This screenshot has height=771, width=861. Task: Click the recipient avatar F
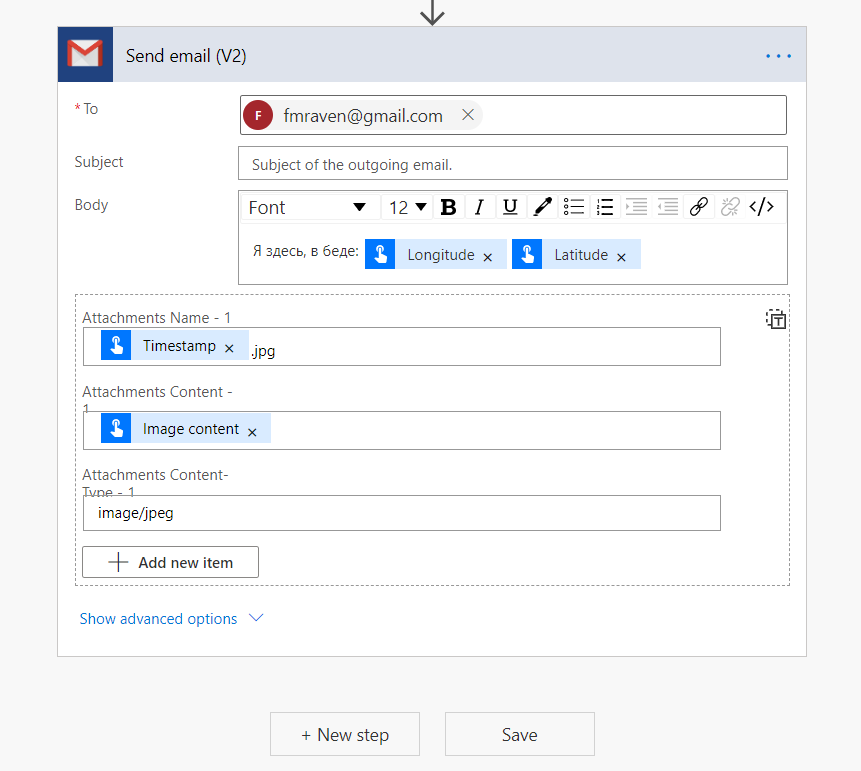258,115
